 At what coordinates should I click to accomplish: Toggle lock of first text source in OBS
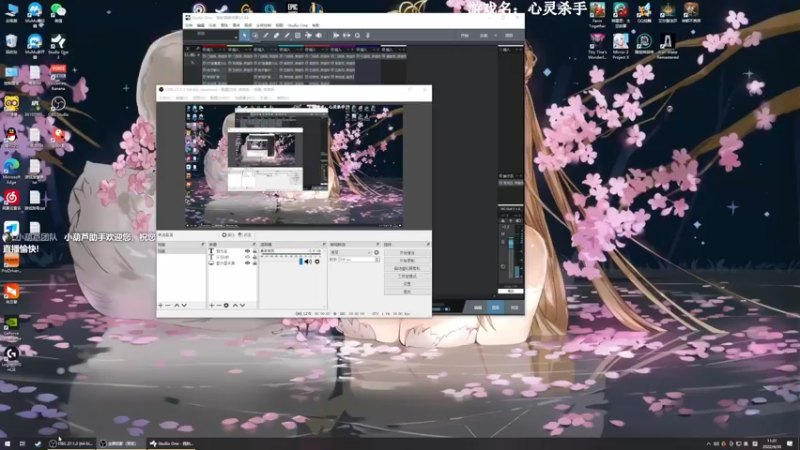pos(254,251)
